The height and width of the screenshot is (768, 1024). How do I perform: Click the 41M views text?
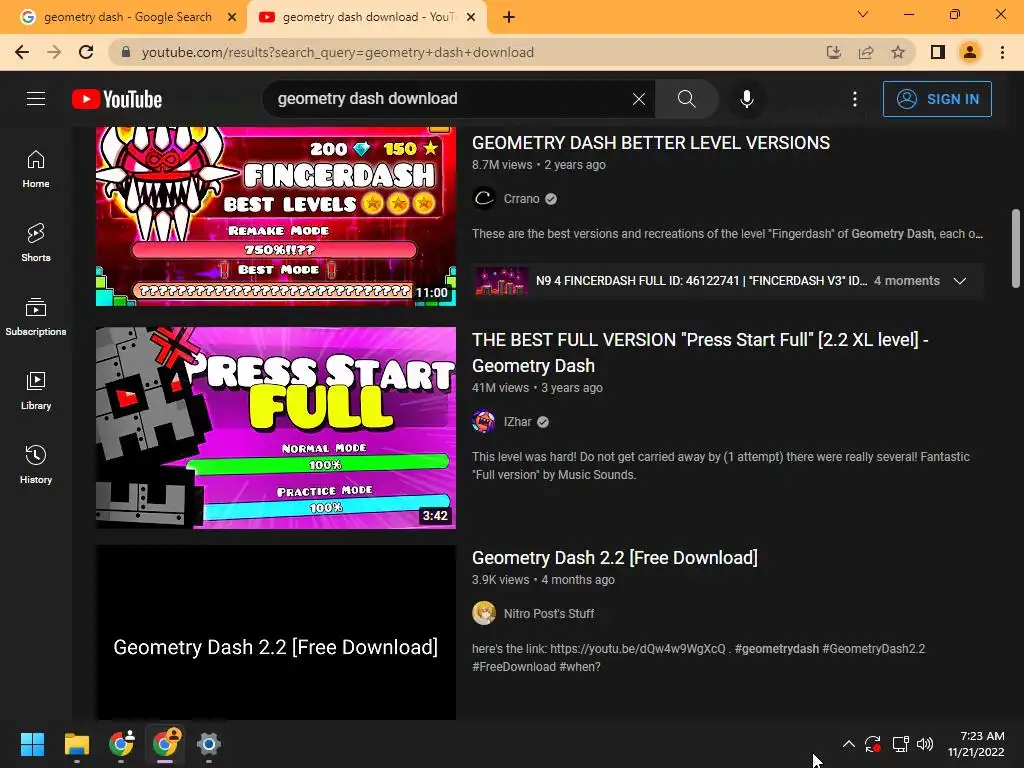click(500, 387)
